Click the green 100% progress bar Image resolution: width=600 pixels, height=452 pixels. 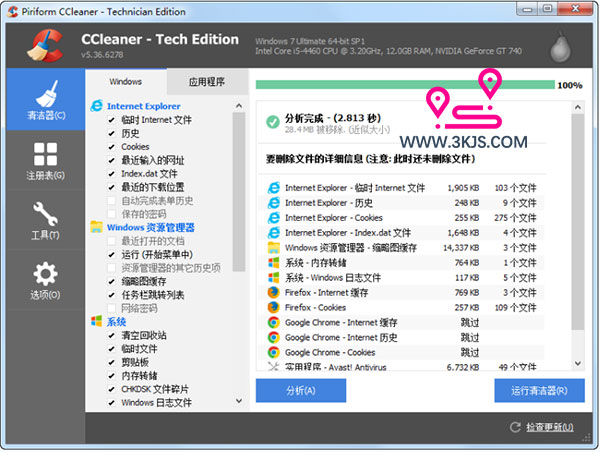pyautogui.click(x=405, y=85)
